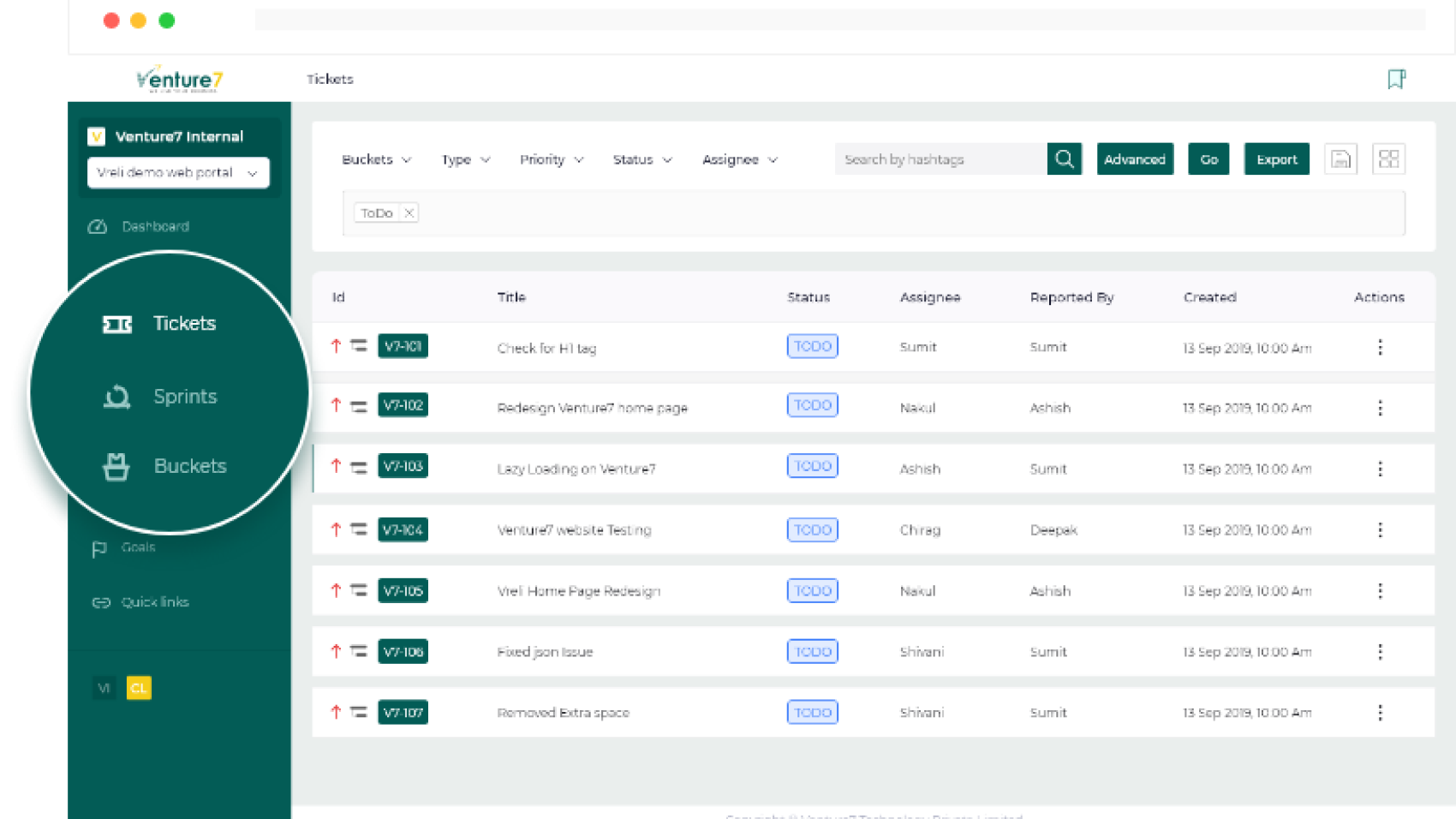Screen dimensions: 1456x819
Task: Switch to grid view icon
Action: tap(1388, 159)
